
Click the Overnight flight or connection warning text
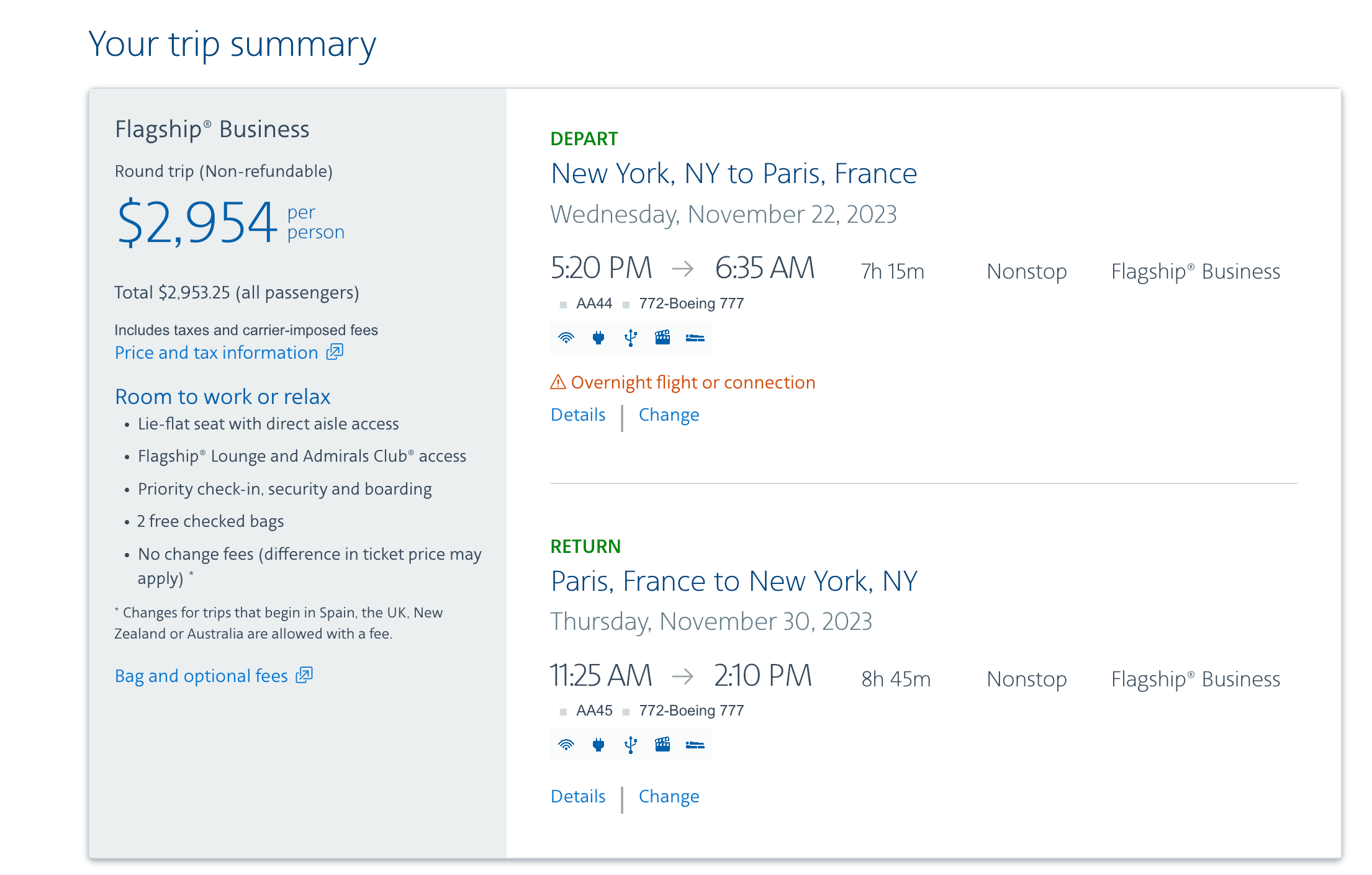point(693,382)
